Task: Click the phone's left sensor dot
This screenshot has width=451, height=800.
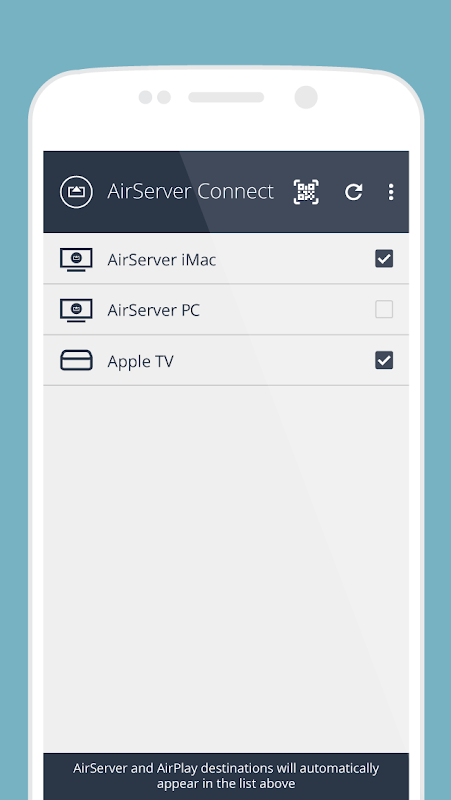Action: (x=145, y=97)
